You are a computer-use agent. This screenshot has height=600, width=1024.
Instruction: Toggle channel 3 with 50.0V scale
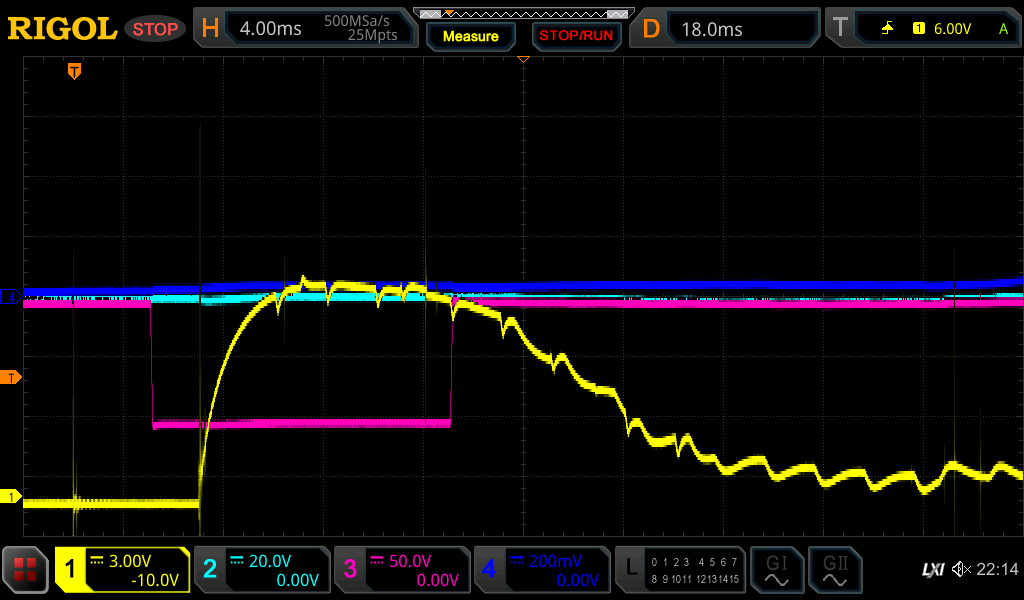click(402, 570)
